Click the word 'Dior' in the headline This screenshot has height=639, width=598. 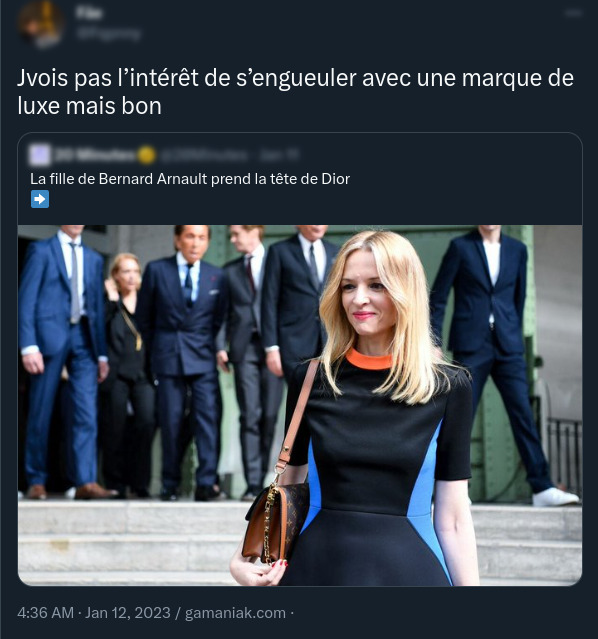335,179
